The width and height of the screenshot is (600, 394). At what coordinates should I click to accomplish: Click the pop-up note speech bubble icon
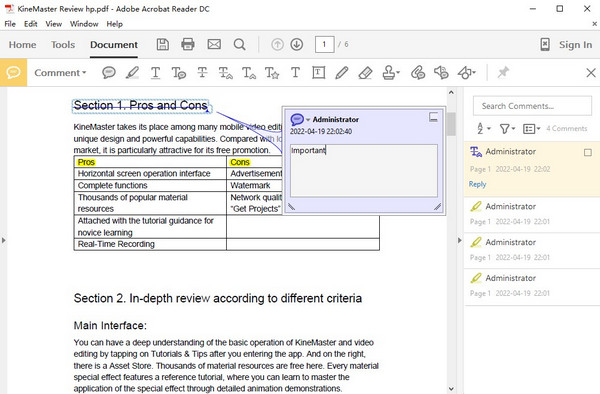(x=297, y=119)
